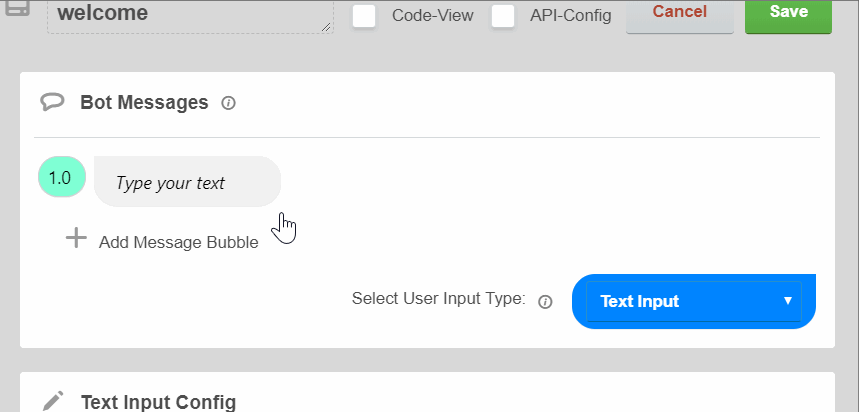
Task: Select the 1.0 message number badge
Action: pos(62,177)
